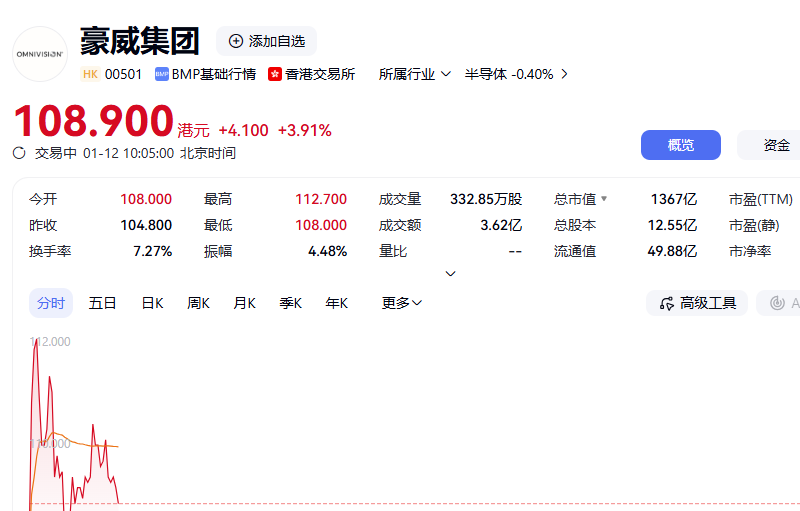Open the 更多 chart period dropdown
800x511 pixels.
tap(402, 303)
